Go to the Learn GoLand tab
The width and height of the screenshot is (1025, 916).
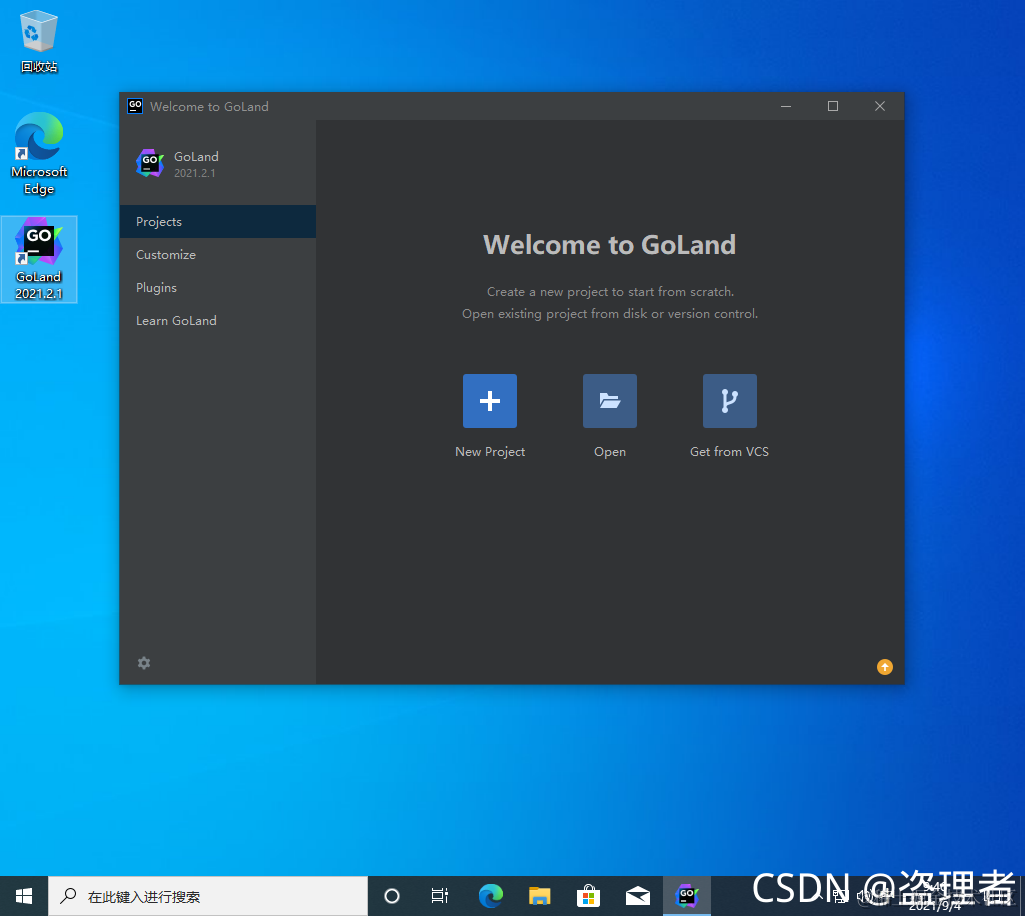coord(218,320)
